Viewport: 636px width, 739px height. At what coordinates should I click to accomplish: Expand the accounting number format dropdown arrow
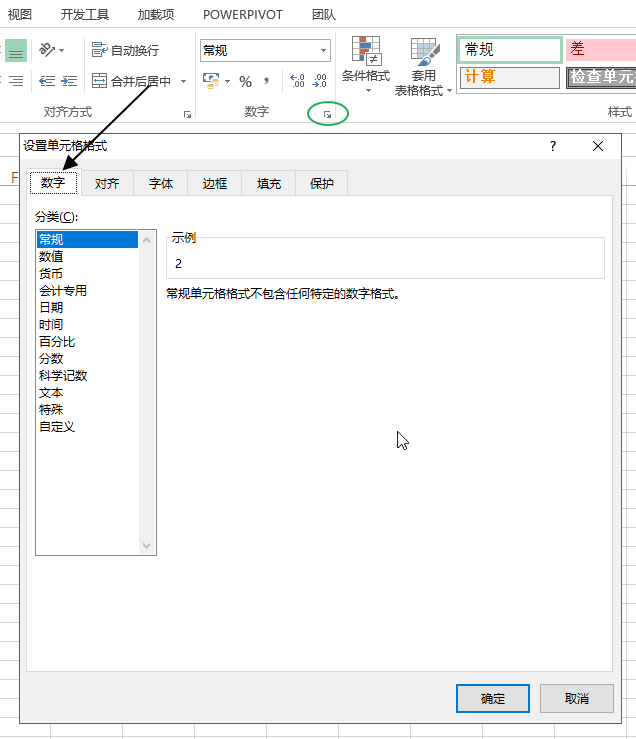227,81
